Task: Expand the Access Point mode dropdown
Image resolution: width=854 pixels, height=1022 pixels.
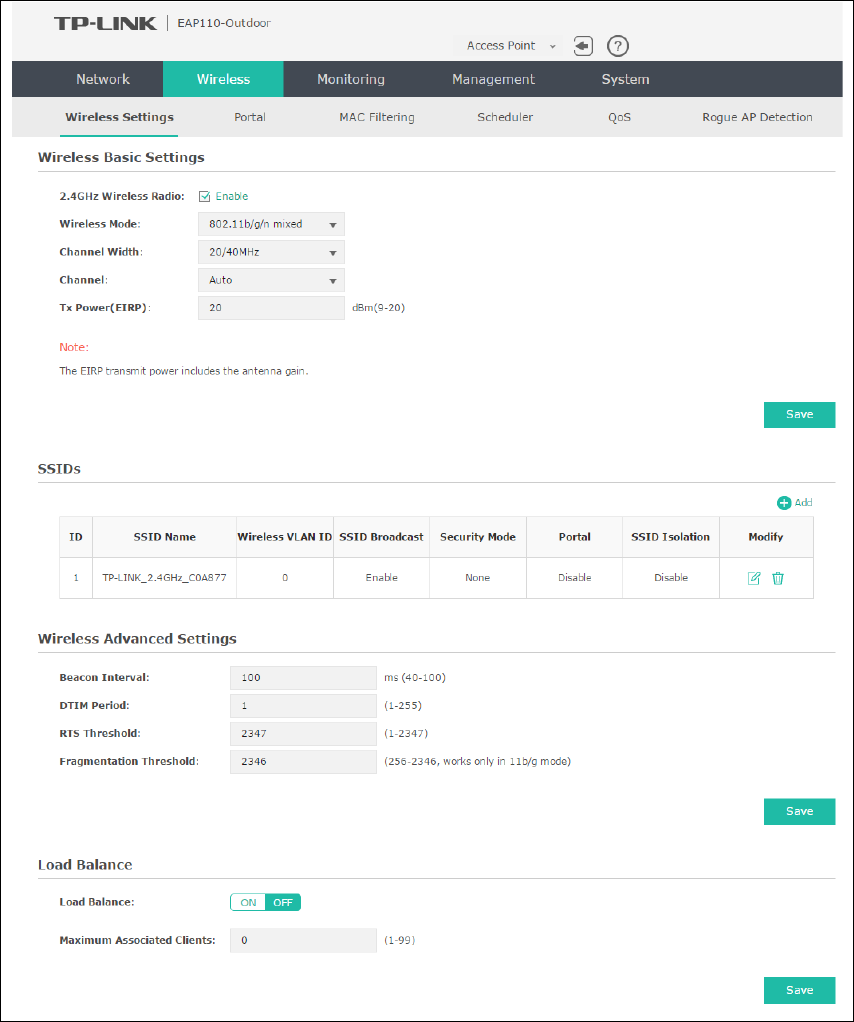Action: point(511,46)
